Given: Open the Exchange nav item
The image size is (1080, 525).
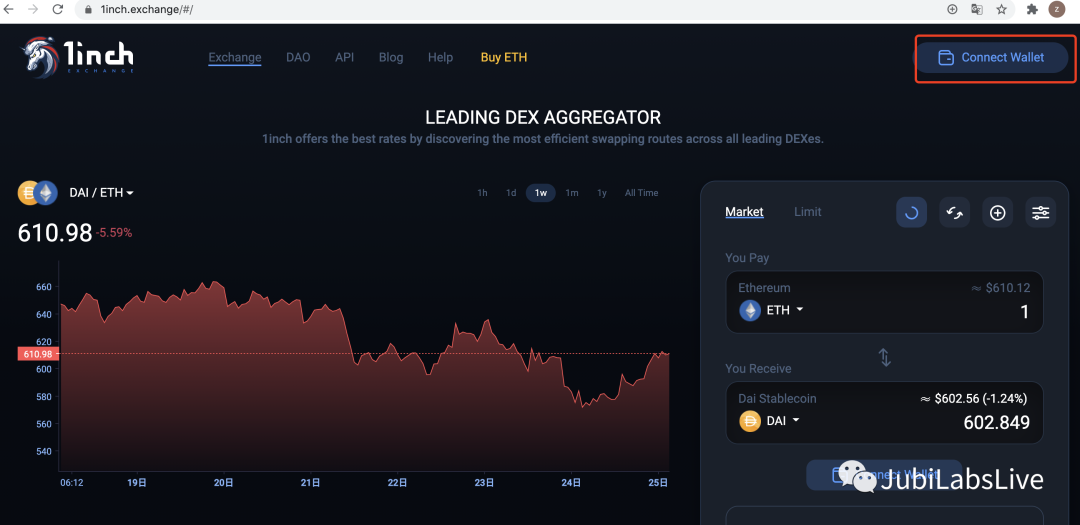Looking at the screenshot, I should pos(235,57).
